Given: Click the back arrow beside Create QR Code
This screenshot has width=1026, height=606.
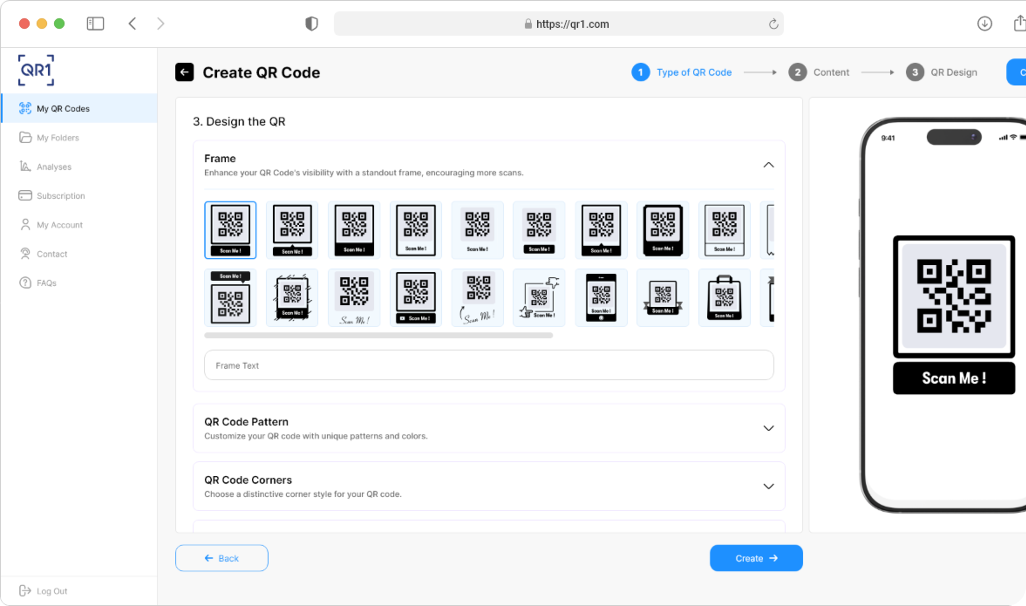Looking at the screenshot, I should point(184,72).
